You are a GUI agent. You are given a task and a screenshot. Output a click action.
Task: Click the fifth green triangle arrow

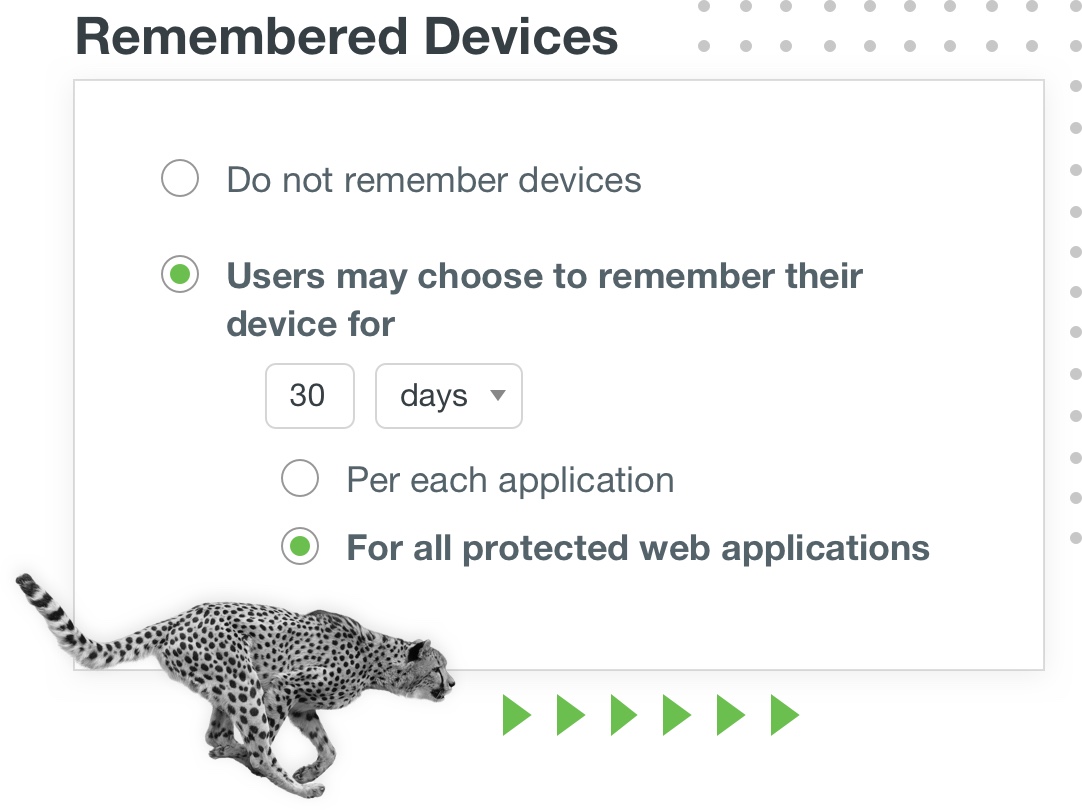click(731, 716)
